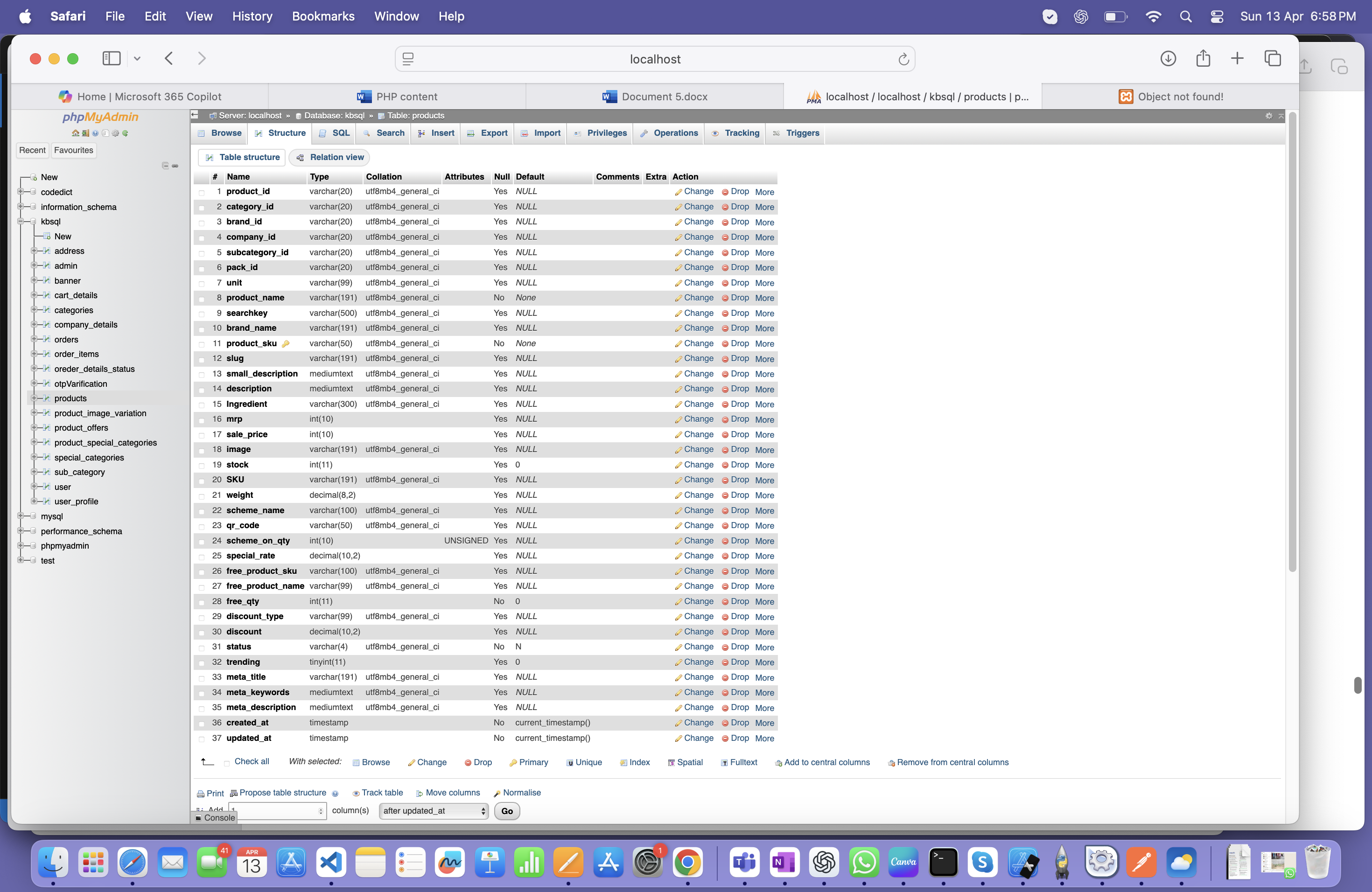
Task: Click the log out door icon
Action: pyautogui.click(x=85, y=133)
